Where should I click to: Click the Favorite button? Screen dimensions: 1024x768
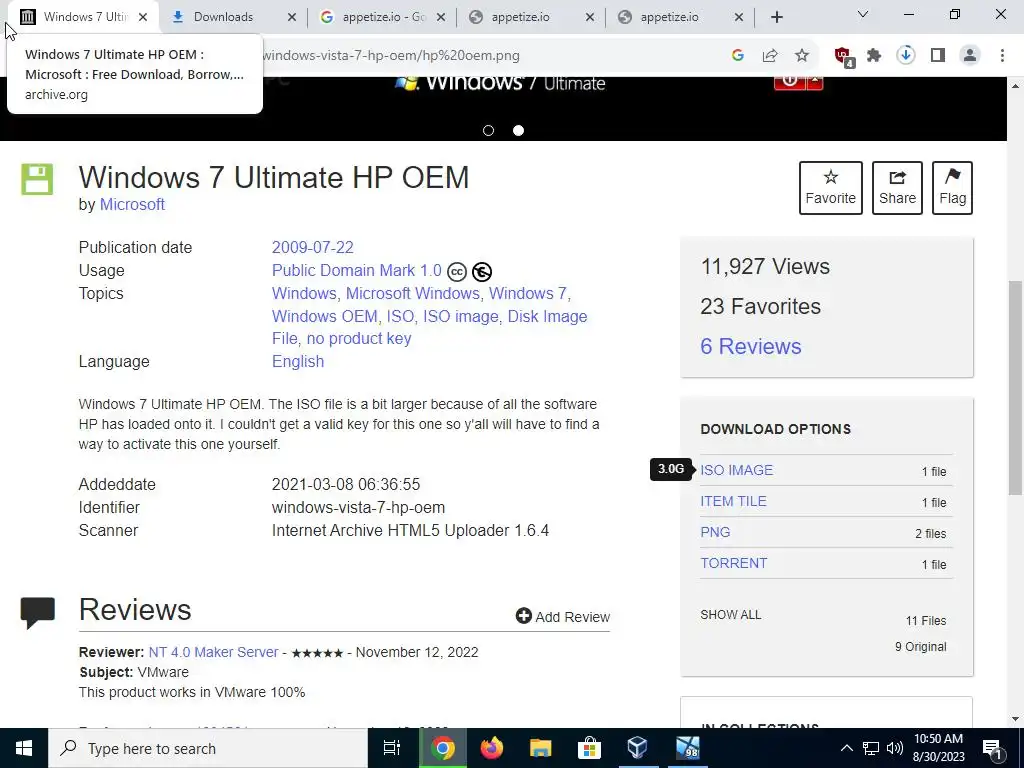pos(831,188)
